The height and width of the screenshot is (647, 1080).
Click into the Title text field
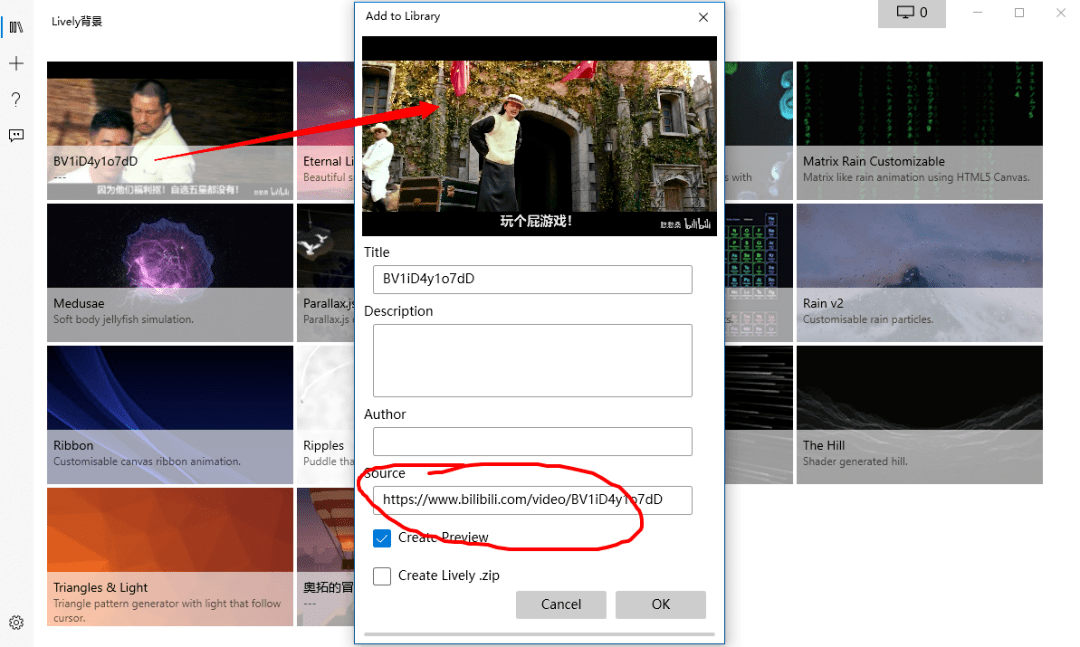point(532,279)
